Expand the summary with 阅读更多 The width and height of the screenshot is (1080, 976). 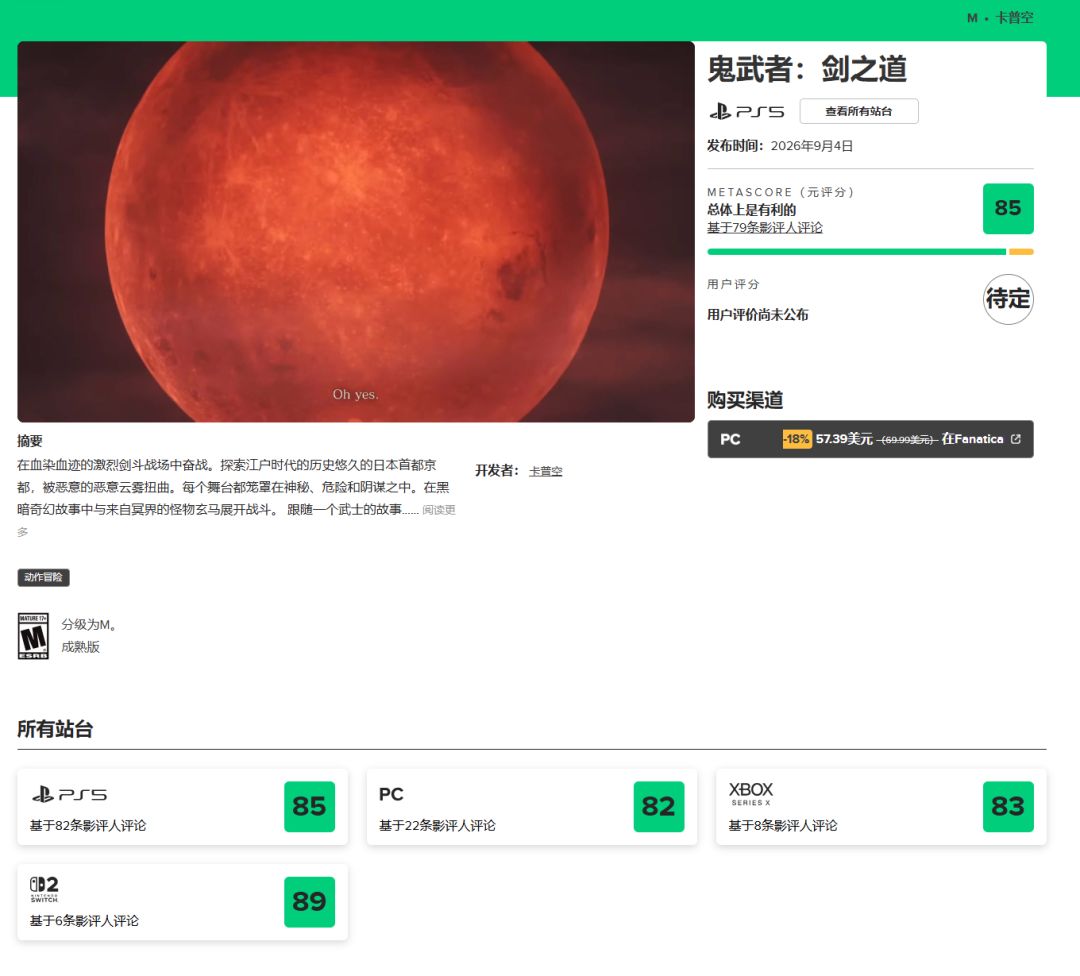439,510
